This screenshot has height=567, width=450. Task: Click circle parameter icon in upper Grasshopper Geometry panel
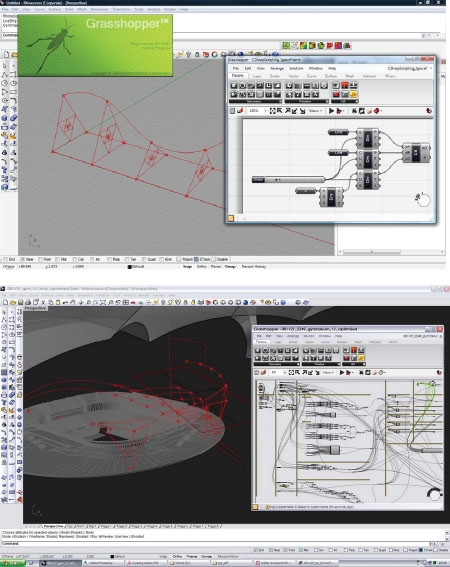(242, 86)
